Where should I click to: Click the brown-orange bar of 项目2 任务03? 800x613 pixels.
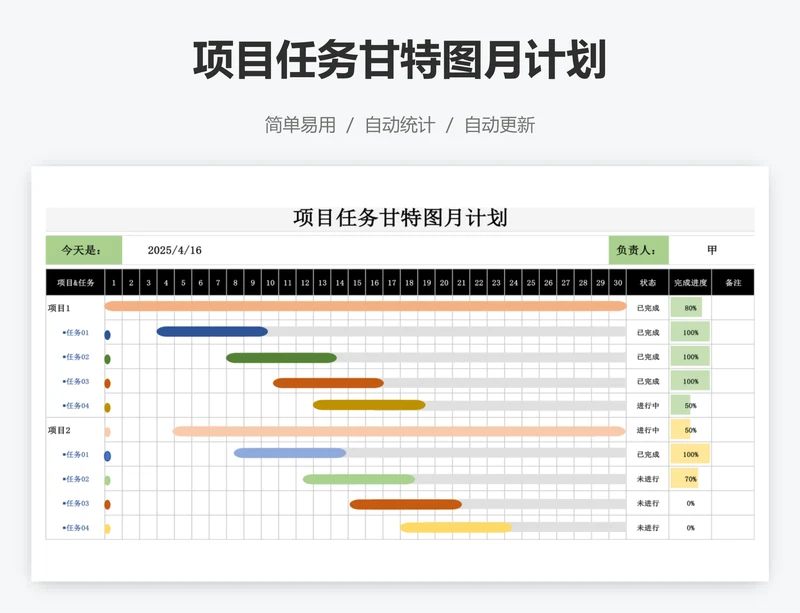[406, 504]
